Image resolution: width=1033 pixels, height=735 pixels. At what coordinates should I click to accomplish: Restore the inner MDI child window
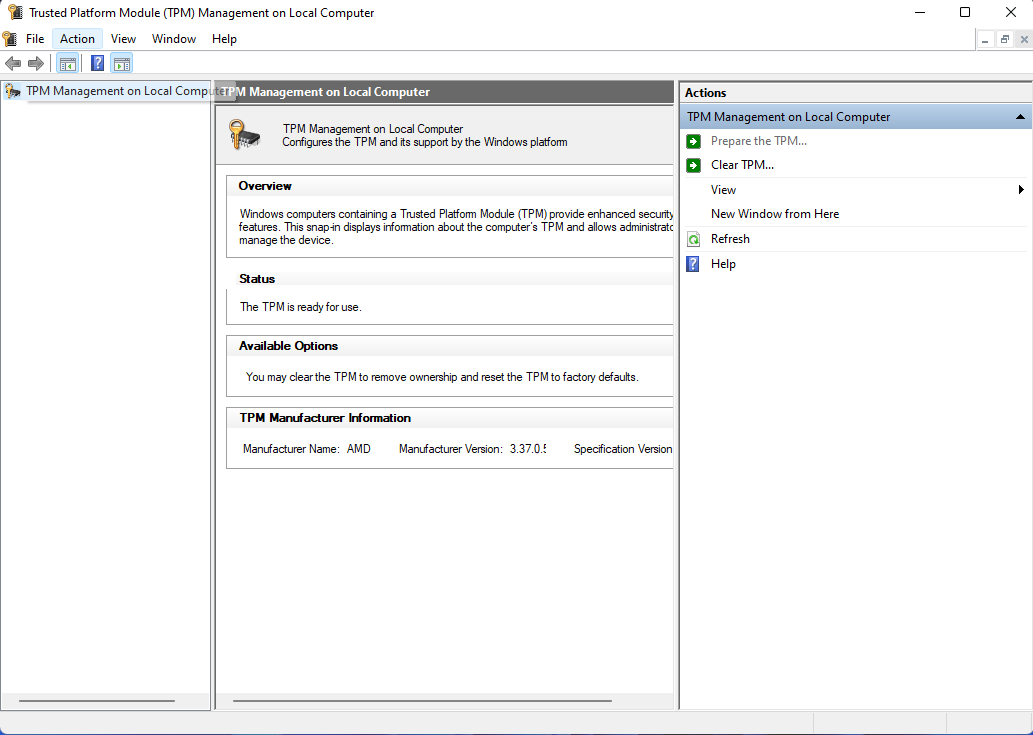(1005, 40)
